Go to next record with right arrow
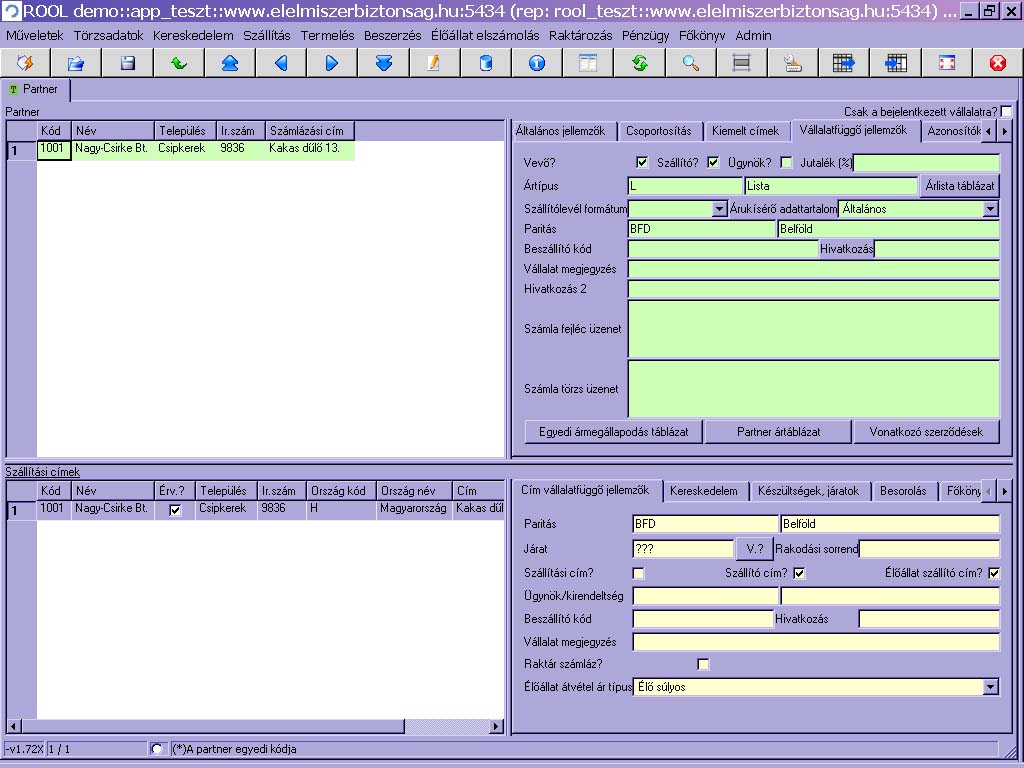This screenshot has height=768, width=1024. point(332,63)
